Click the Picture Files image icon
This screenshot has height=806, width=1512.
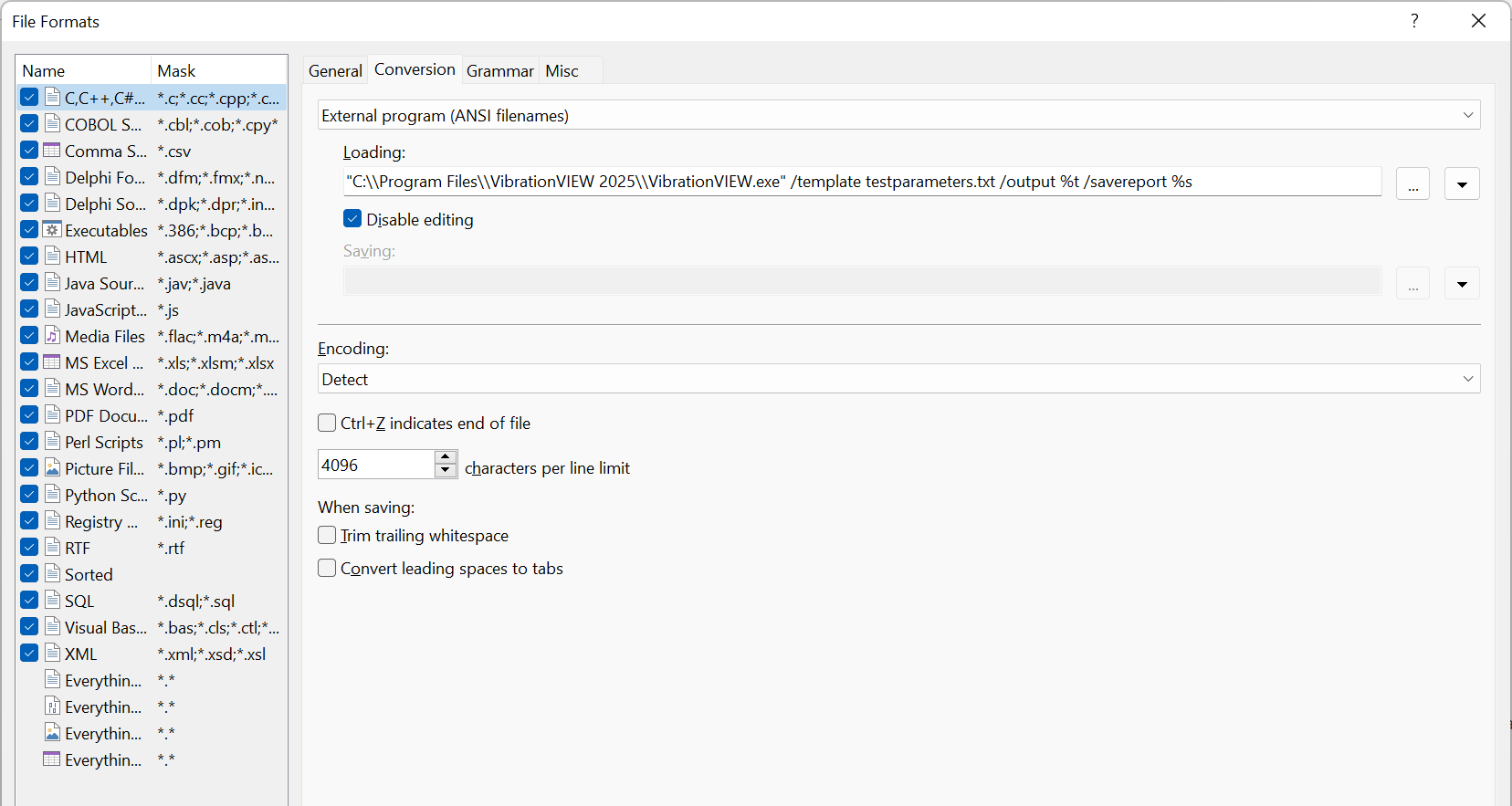[x=52, y=468]
